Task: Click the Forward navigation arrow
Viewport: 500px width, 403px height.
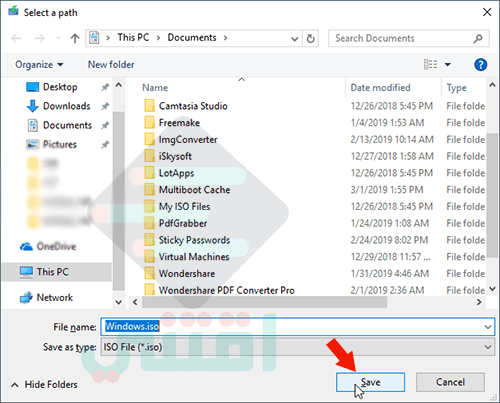Action: (40, 38)
